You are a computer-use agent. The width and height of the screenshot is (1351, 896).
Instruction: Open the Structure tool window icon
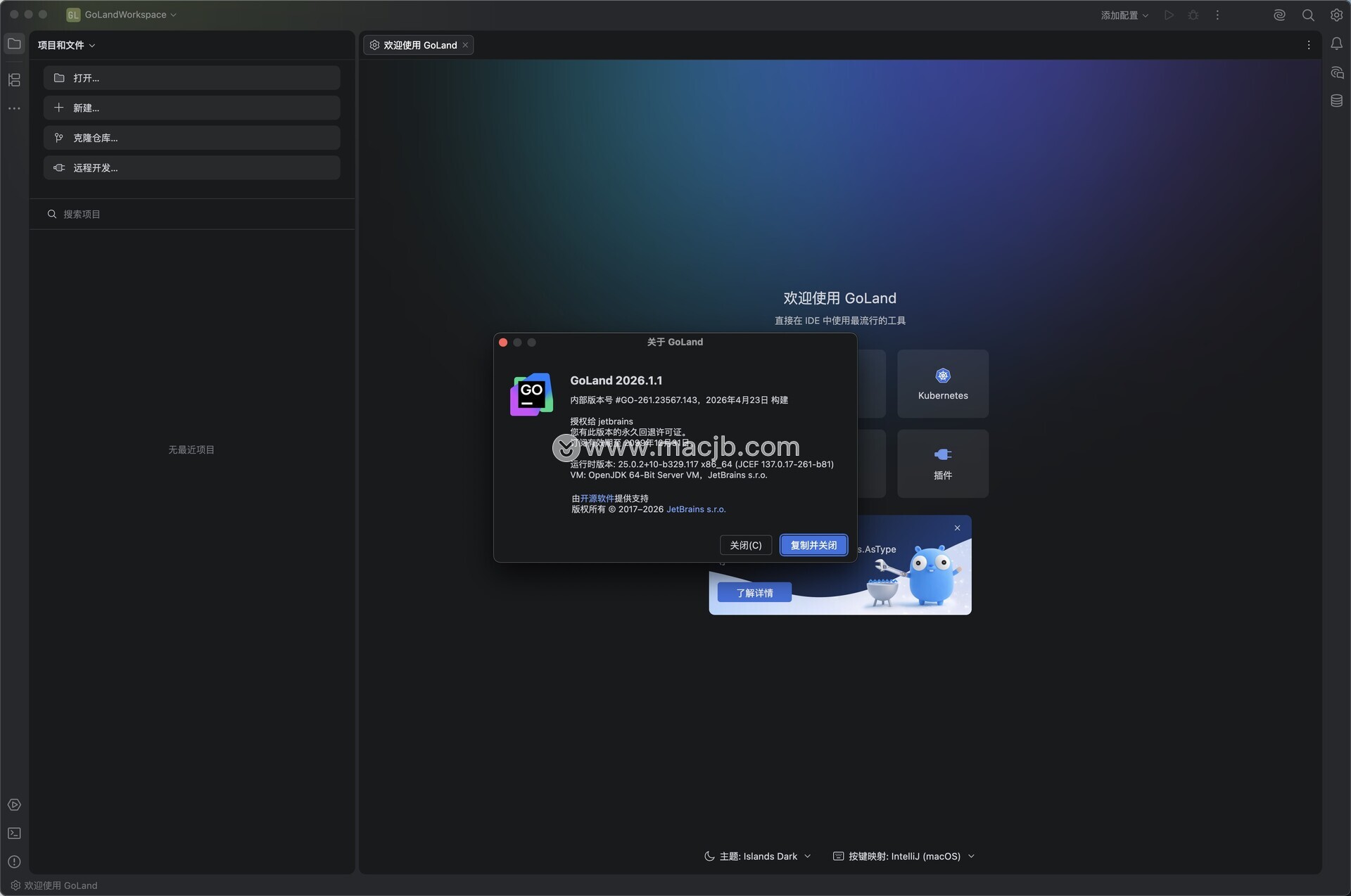tap(14, 80)
